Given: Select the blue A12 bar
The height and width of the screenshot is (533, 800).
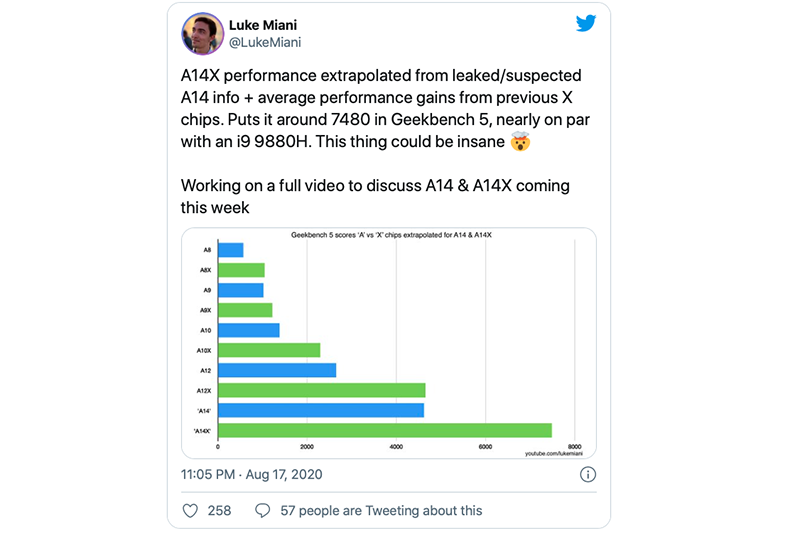Looking at the screenshot, I should point(277,370).
